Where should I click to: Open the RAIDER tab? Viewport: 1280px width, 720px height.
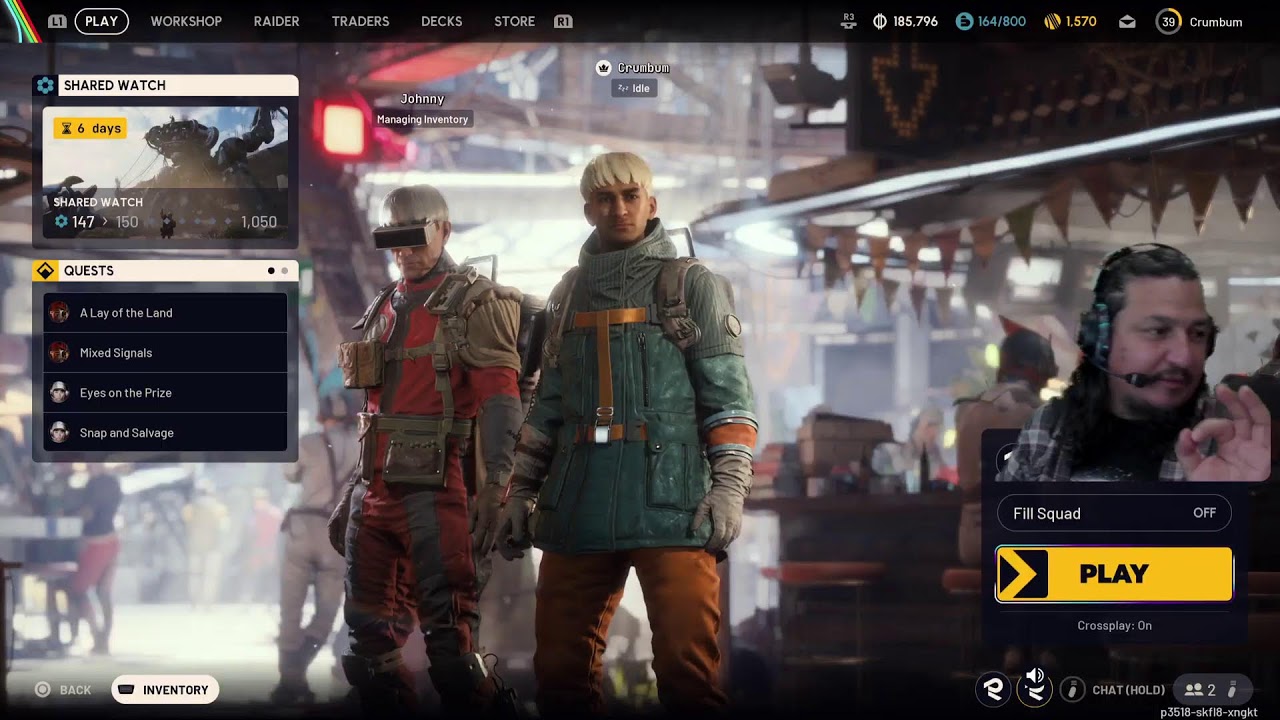(x=276, y=21)
